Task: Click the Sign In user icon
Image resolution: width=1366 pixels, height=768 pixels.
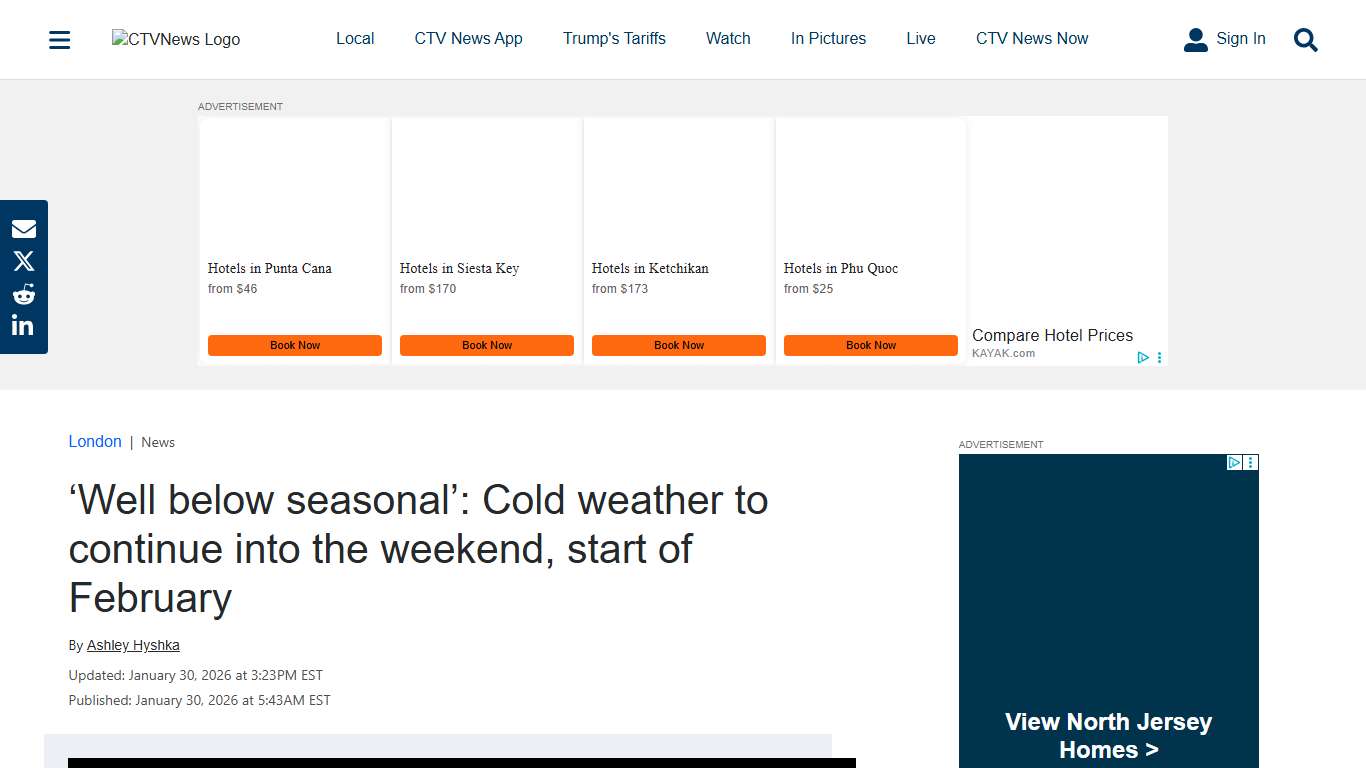Action: pos(1196,38)
